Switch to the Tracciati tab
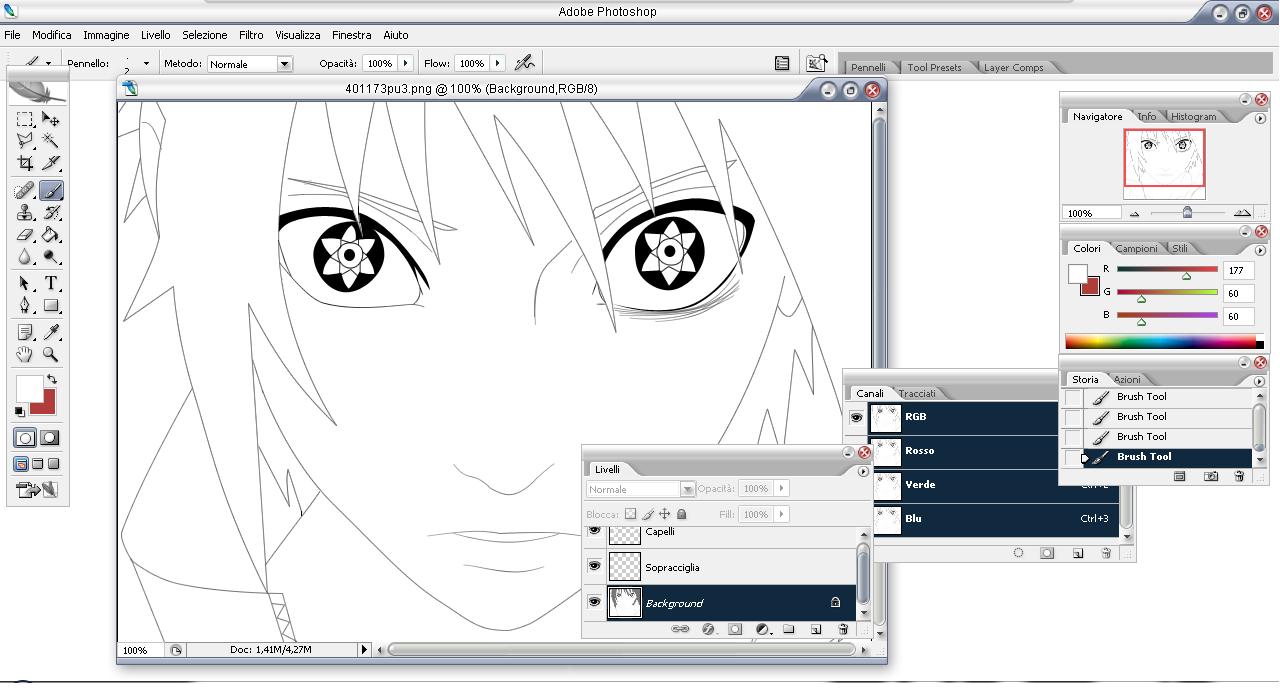The image size is (1280, 688). click(916, 393)
